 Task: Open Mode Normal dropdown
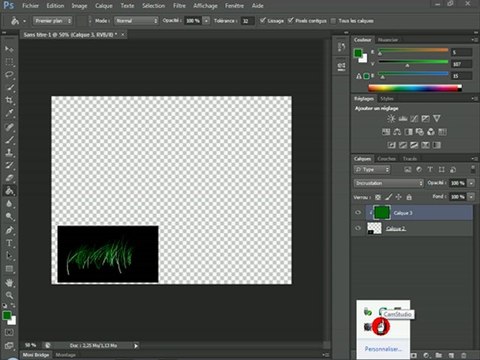coord(136,21)
